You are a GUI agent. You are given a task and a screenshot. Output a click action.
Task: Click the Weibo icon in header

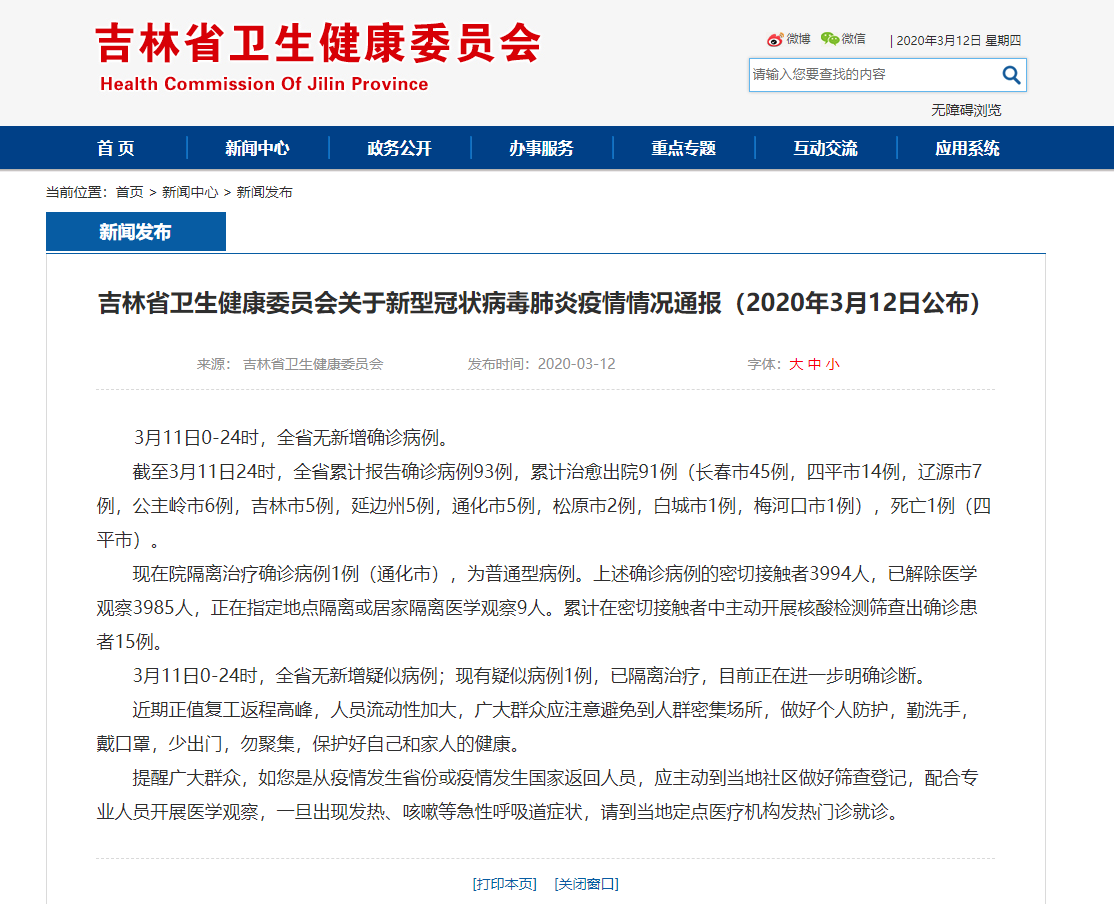click(x=776, y=40)
